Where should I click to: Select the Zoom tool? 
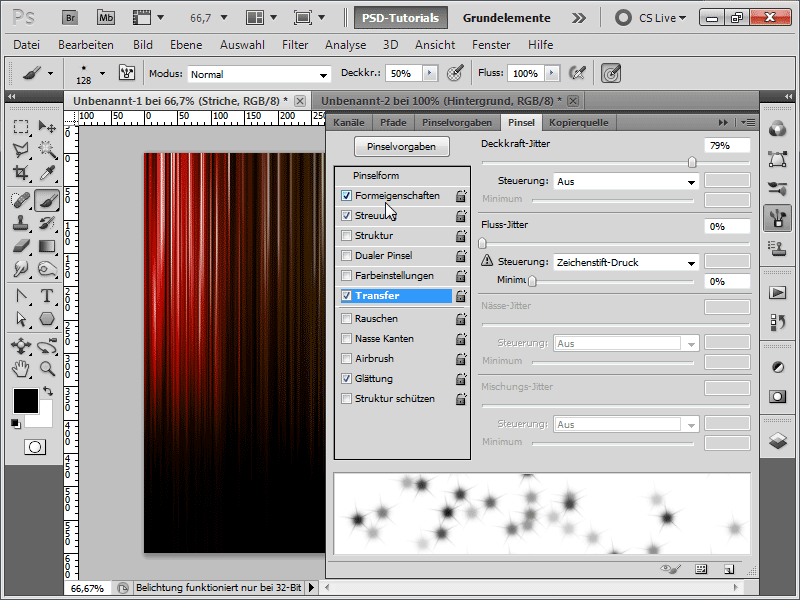[x=47, y=368]
